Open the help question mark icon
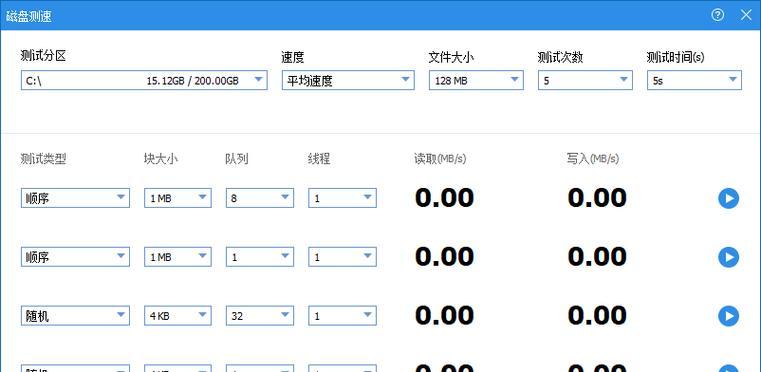Viewport: 761px width, 372px height. click(717, 15)
